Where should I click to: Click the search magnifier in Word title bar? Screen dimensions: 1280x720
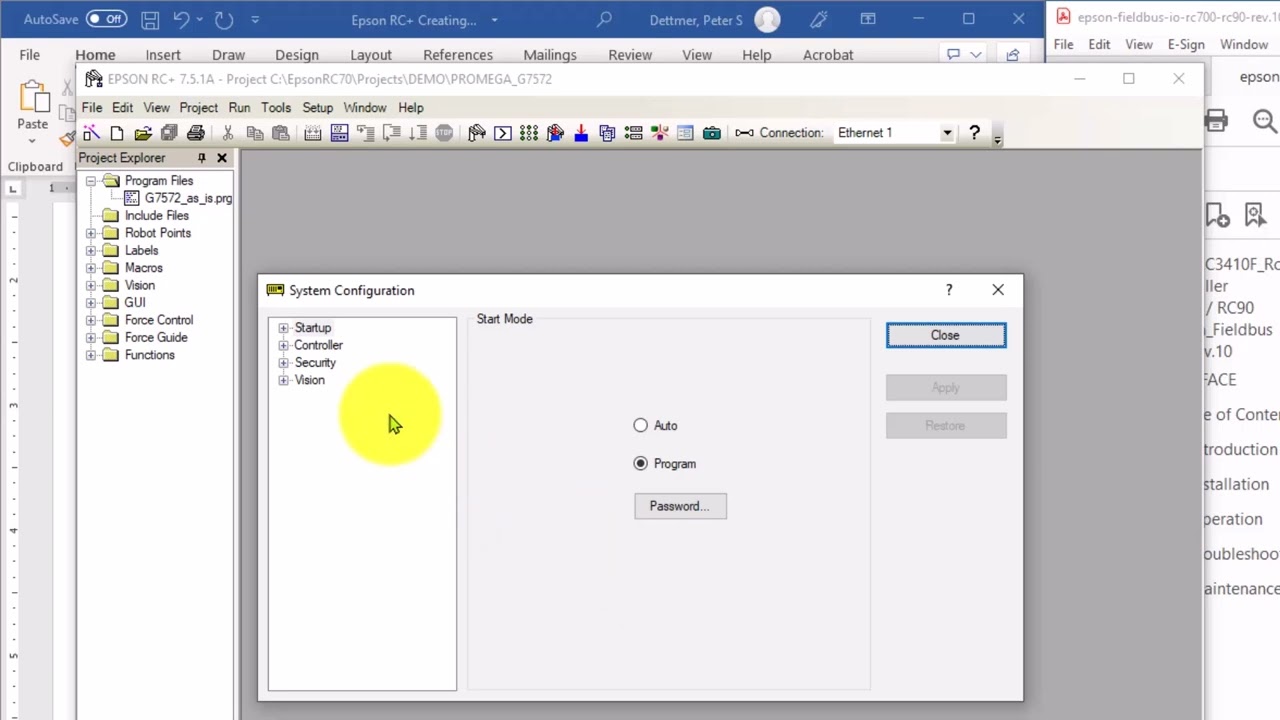604,19
